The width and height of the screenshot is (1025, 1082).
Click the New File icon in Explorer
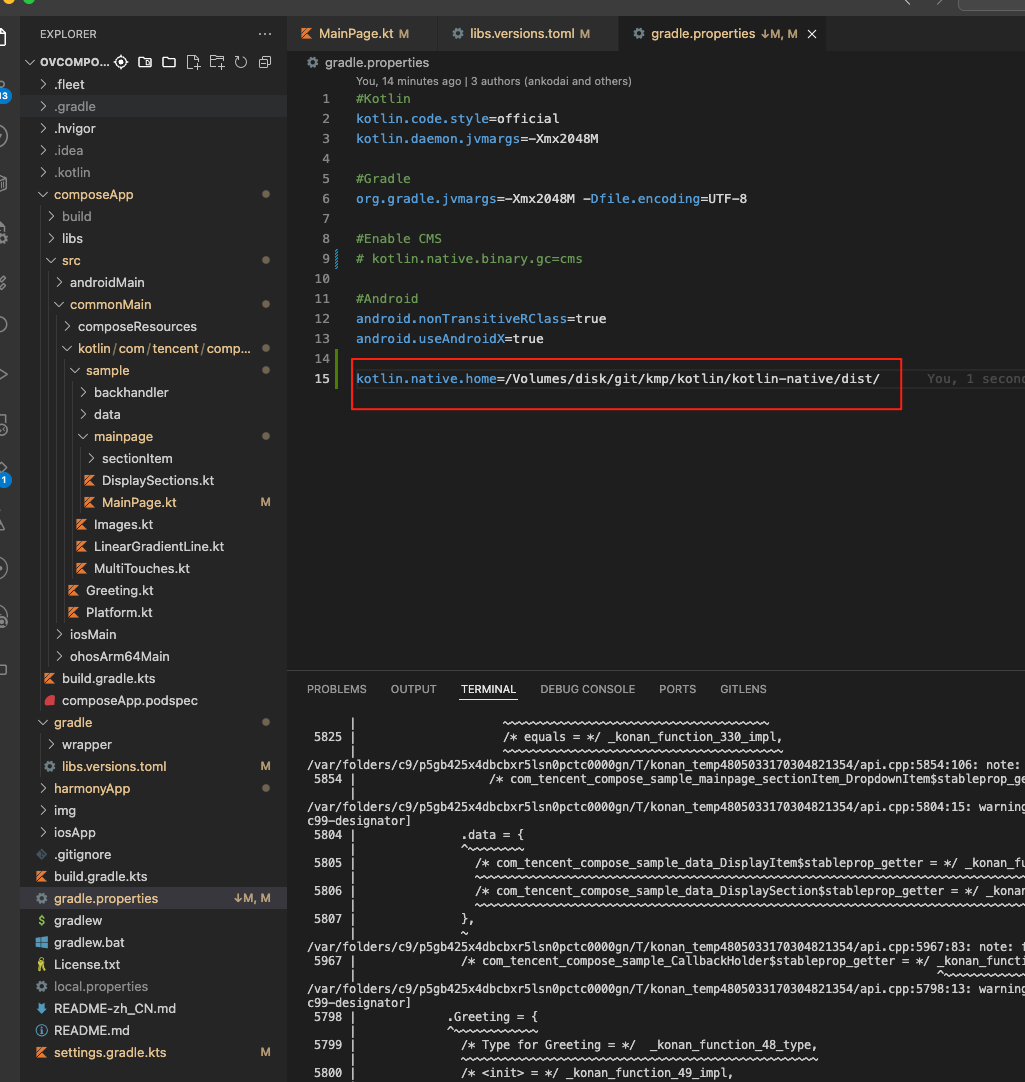tap(193, 62)
